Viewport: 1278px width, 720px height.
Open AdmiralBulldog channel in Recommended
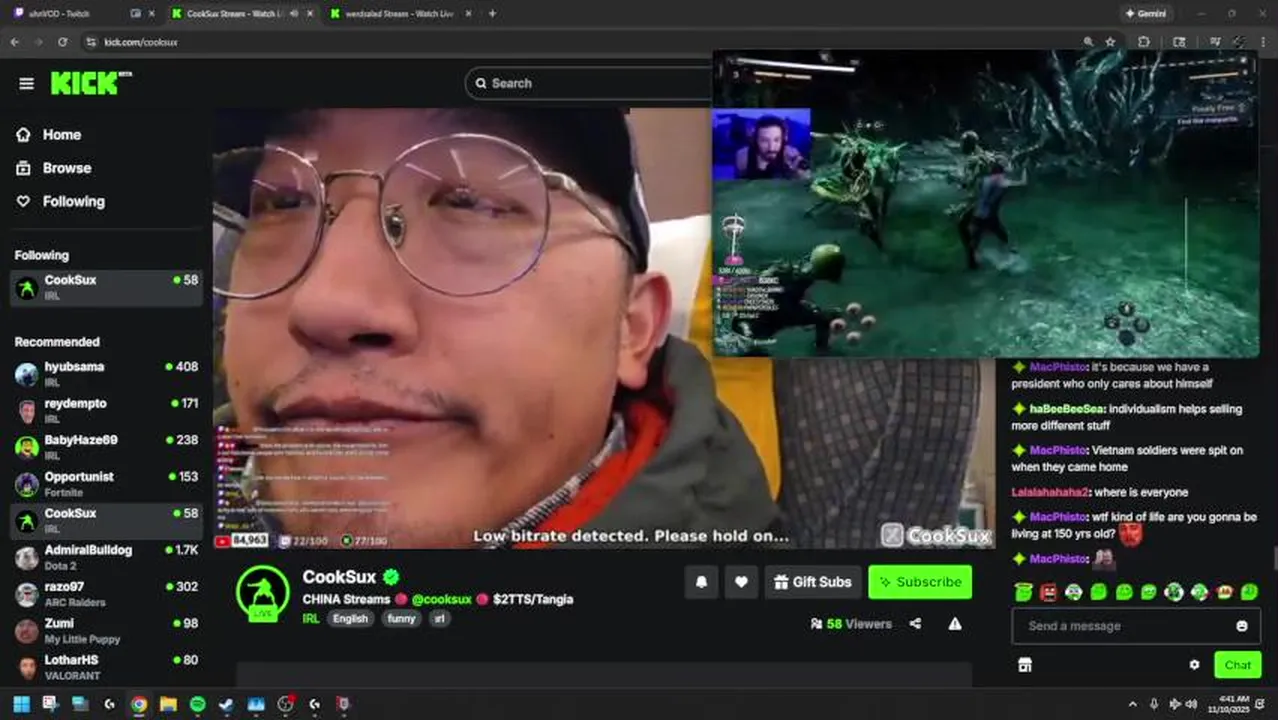(x=106, y=558)
